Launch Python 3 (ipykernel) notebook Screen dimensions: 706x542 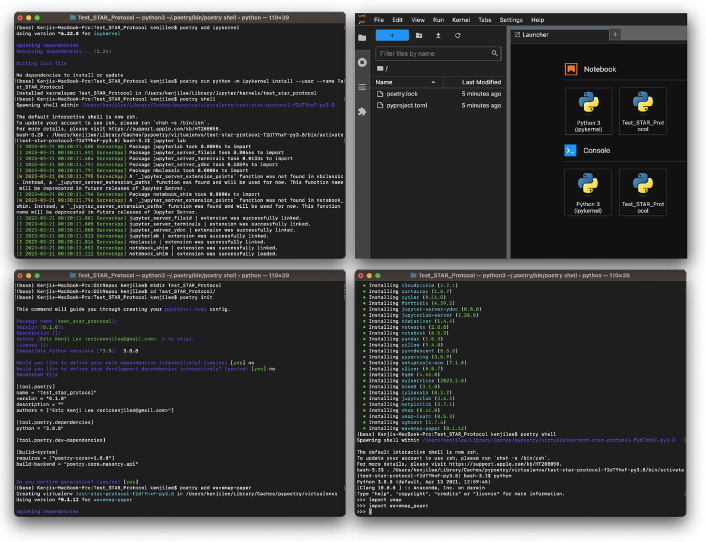(588, 111)
